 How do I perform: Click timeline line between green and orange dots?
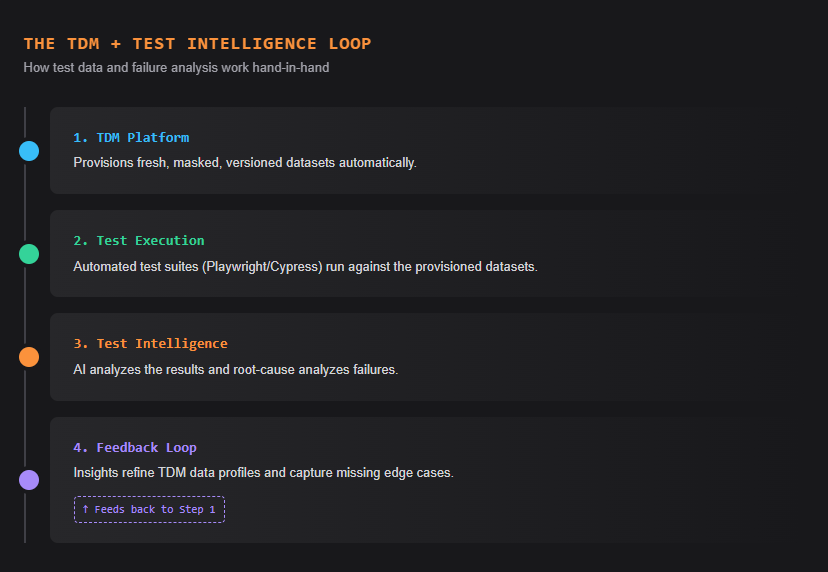click(25, 306)
